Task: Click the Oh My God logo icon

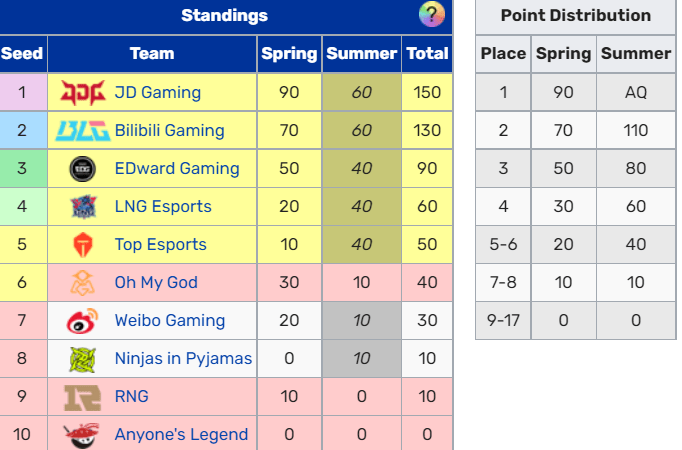Action: point(81,283)
